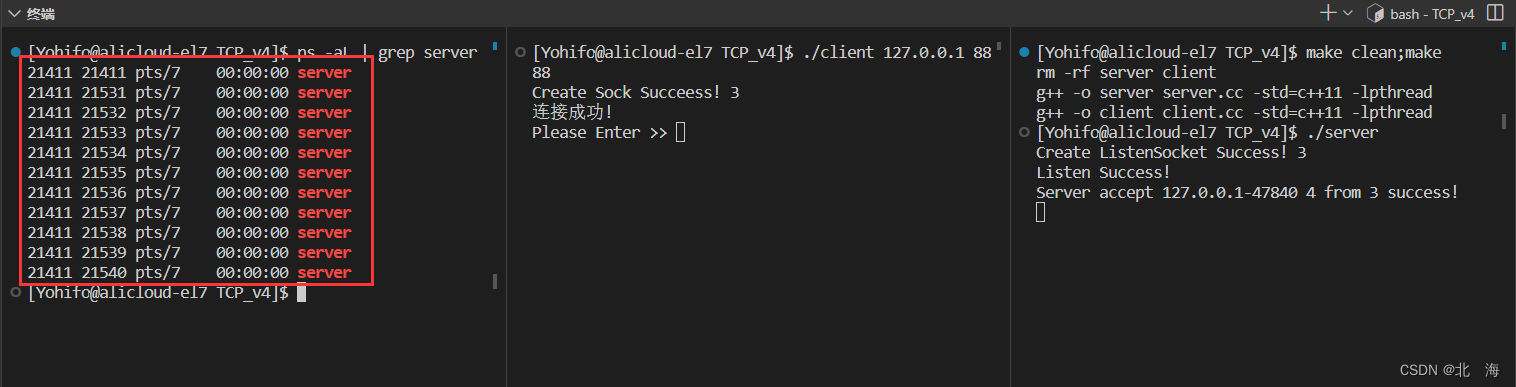Open the launch profile dropdown arrow

coord(1348,13)
